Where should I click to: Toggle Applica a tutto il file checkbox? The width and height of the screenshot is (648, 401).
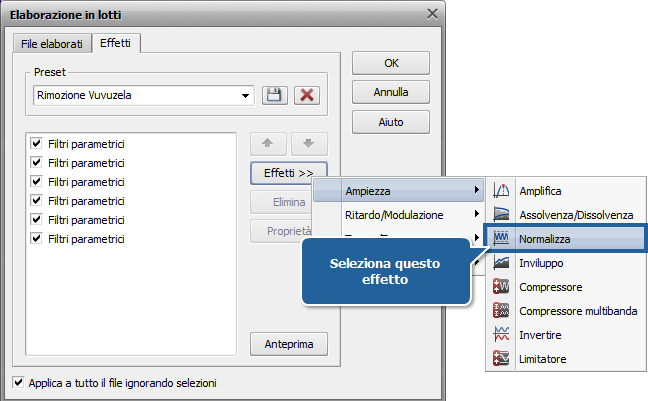18,382
